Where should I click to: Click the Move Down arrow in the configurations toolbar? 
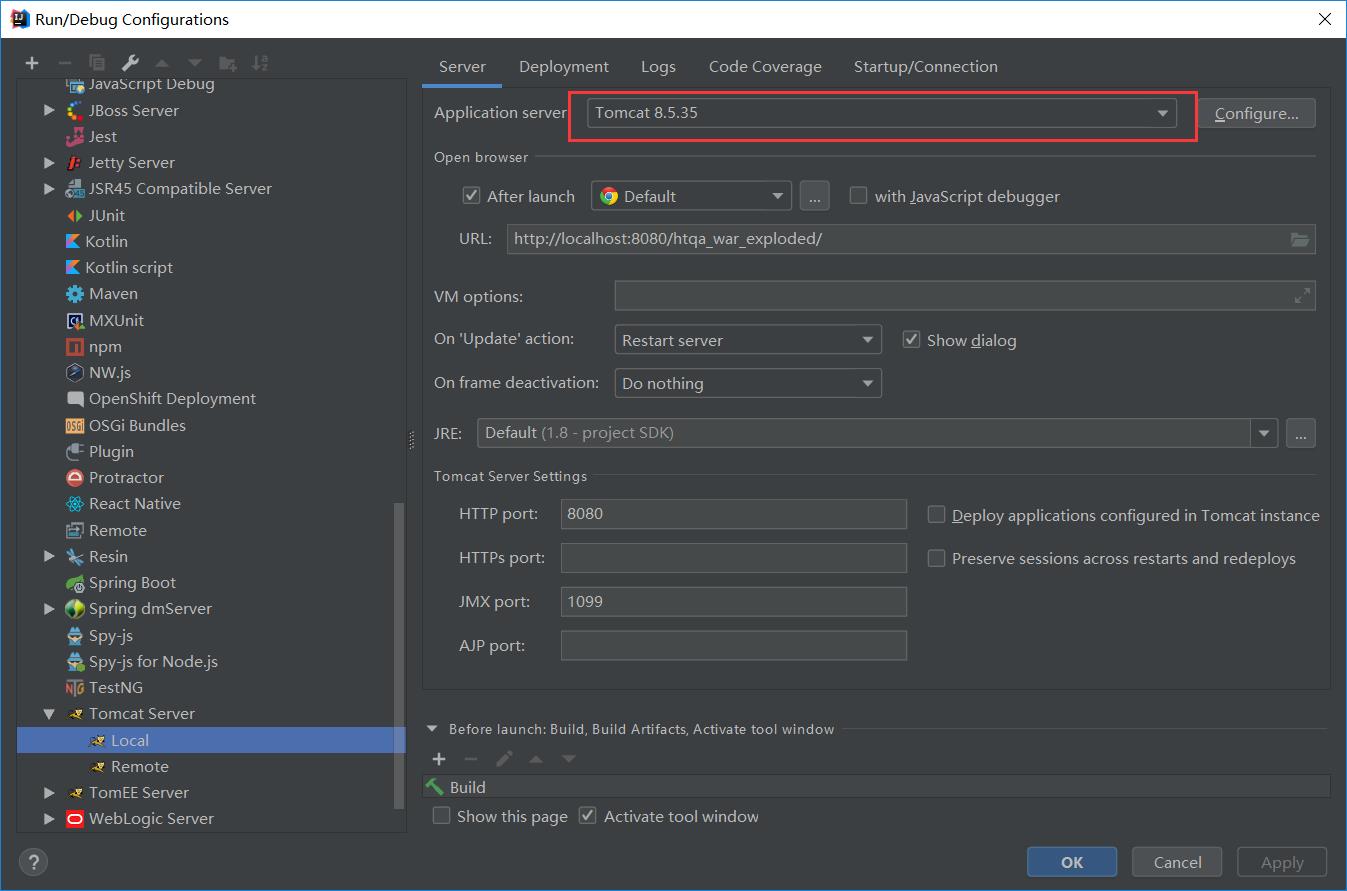(x=195, y=63)
